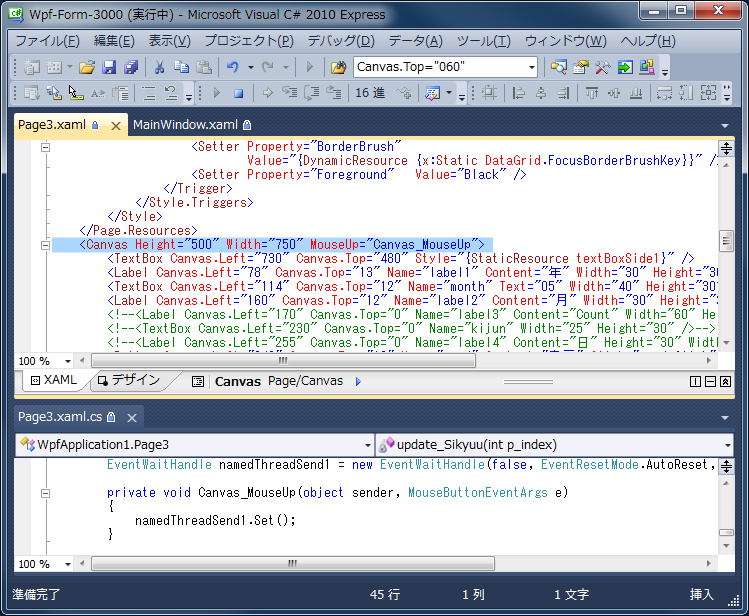
Task: Stop debugging with the blue square button
Action: 238,93
